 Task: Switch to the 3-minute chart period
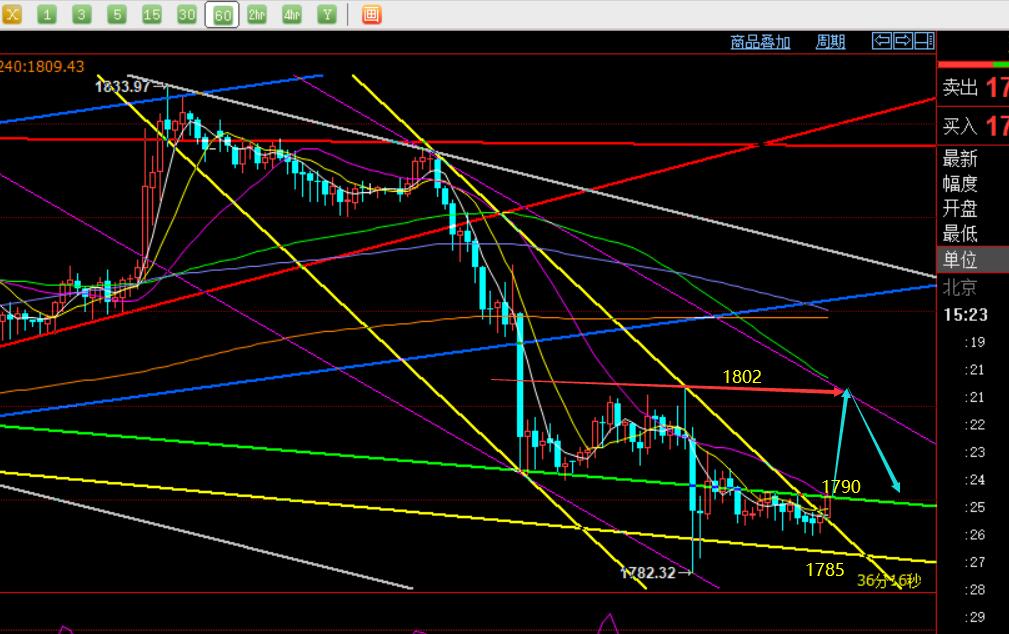pos(81,14)
